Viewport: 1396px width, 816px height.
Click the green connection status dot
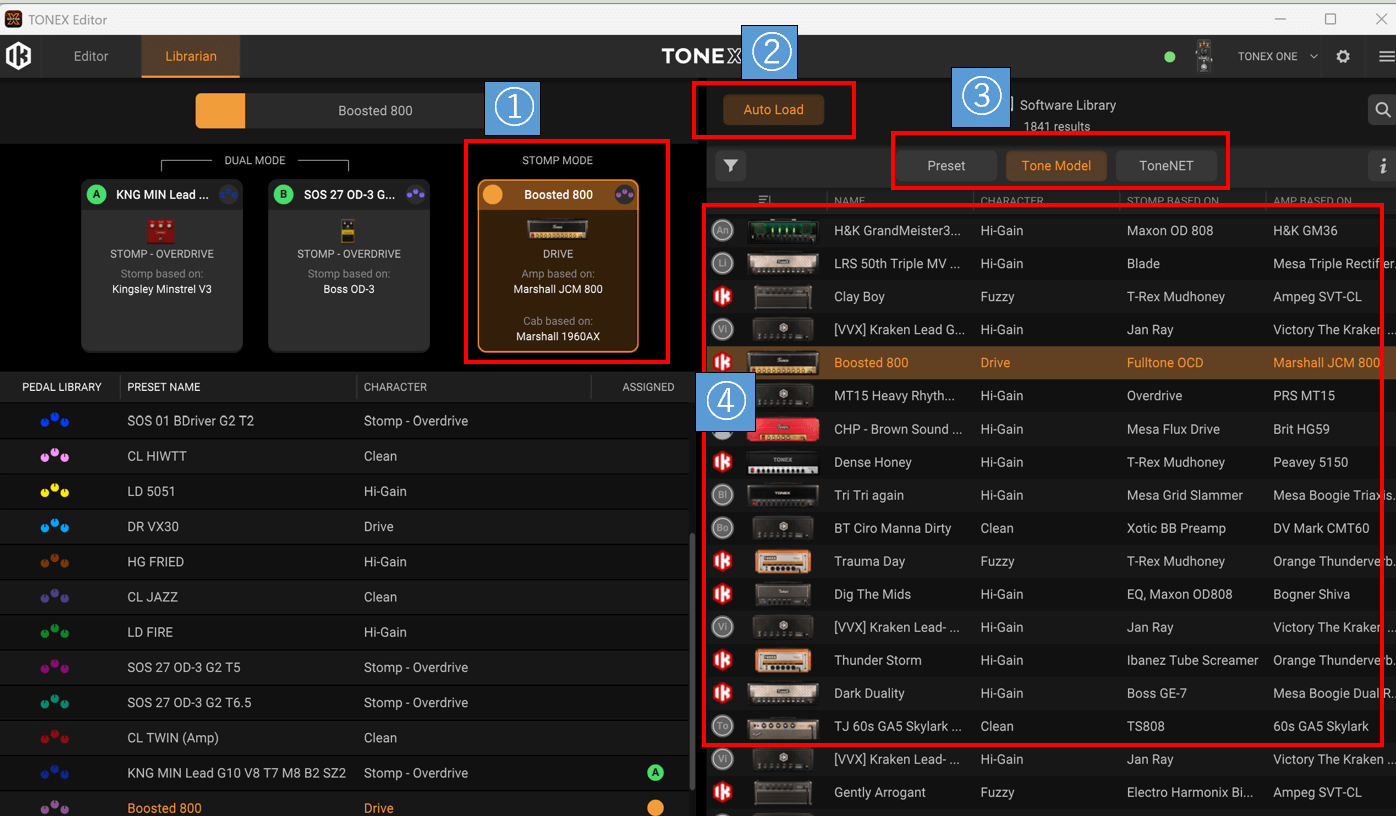(1170, 57)
